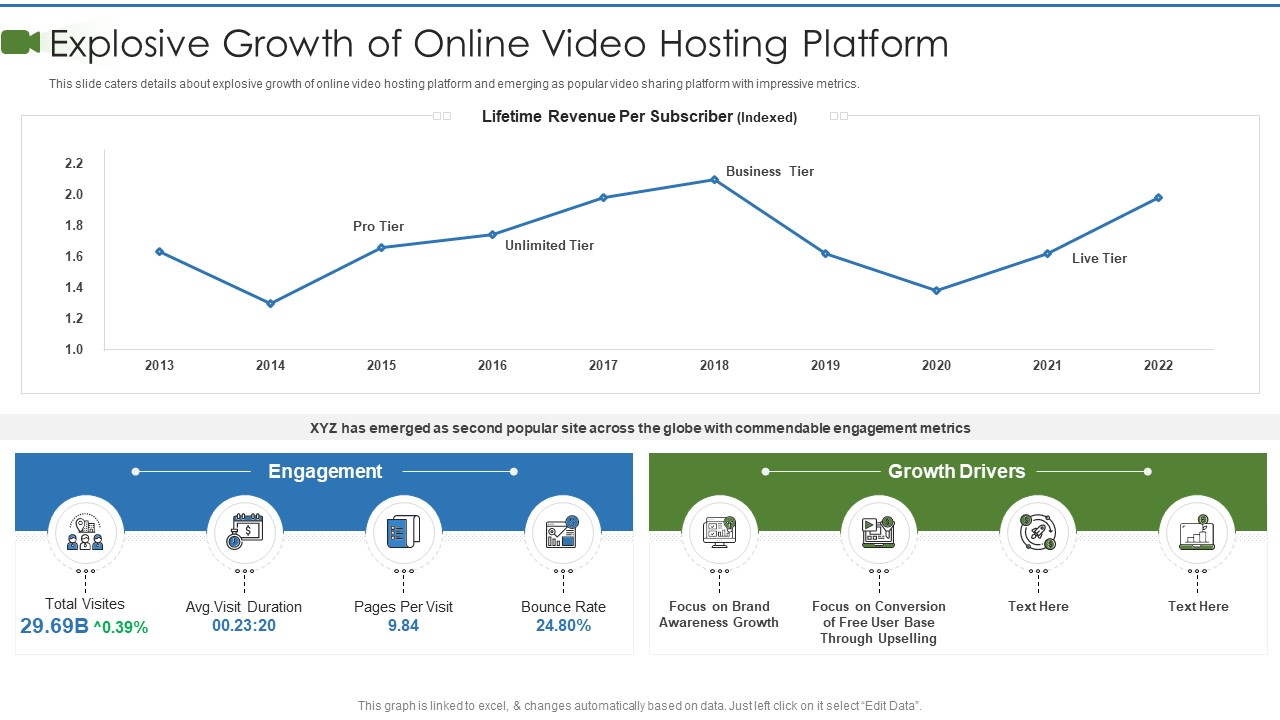This screenshot has height=720, width=1280.
Task: Select Focus on Conversion of Free User text
Action: click(x=879, y=622)
